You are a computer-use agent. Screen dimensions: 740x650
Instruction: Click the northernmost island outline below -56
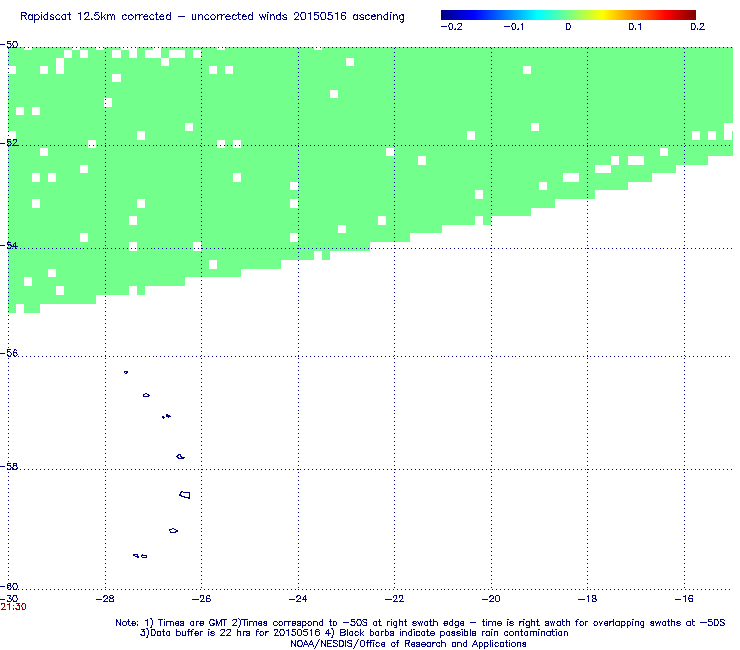coord(126,372)
